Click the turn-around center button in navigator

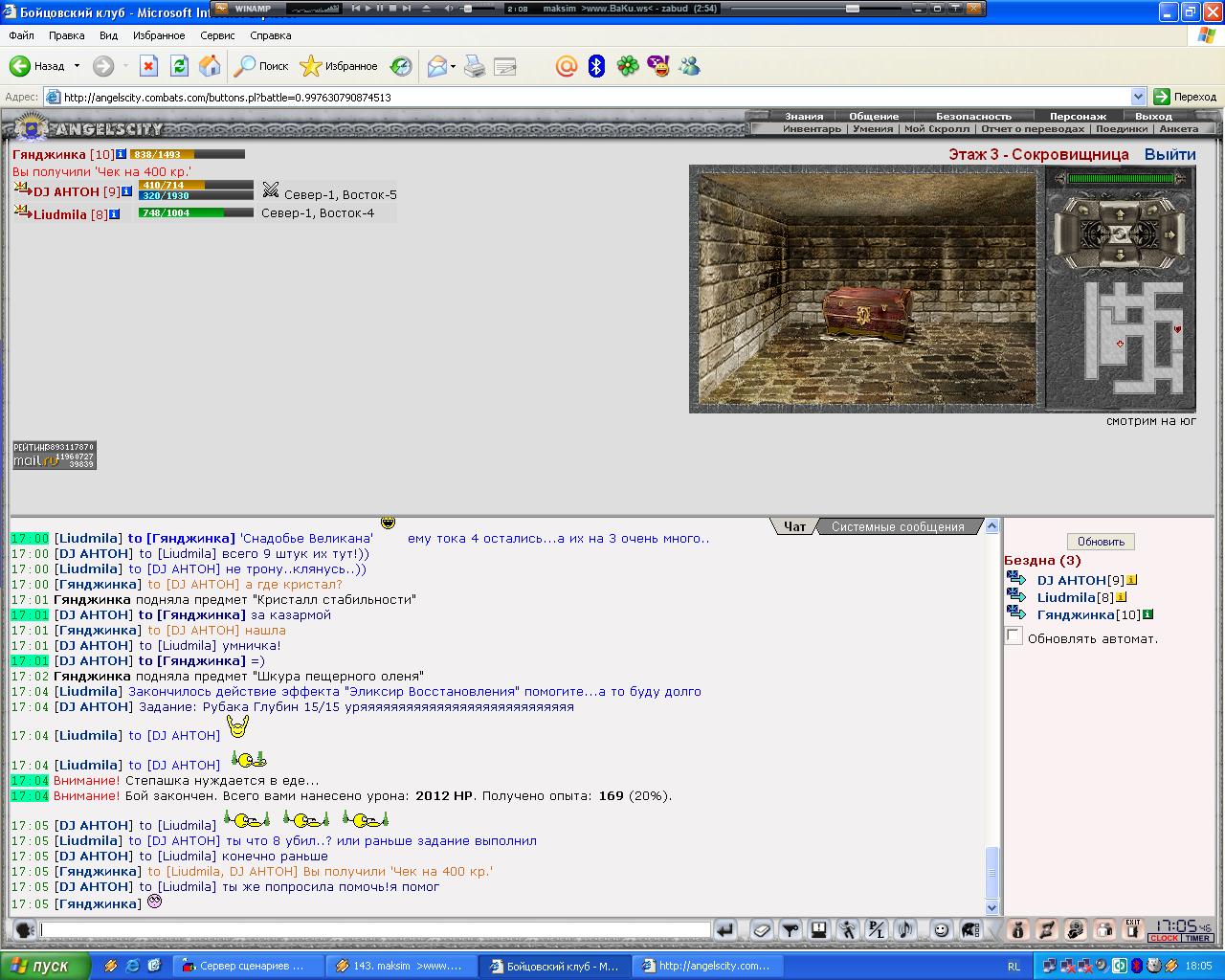pos(1120,234)
